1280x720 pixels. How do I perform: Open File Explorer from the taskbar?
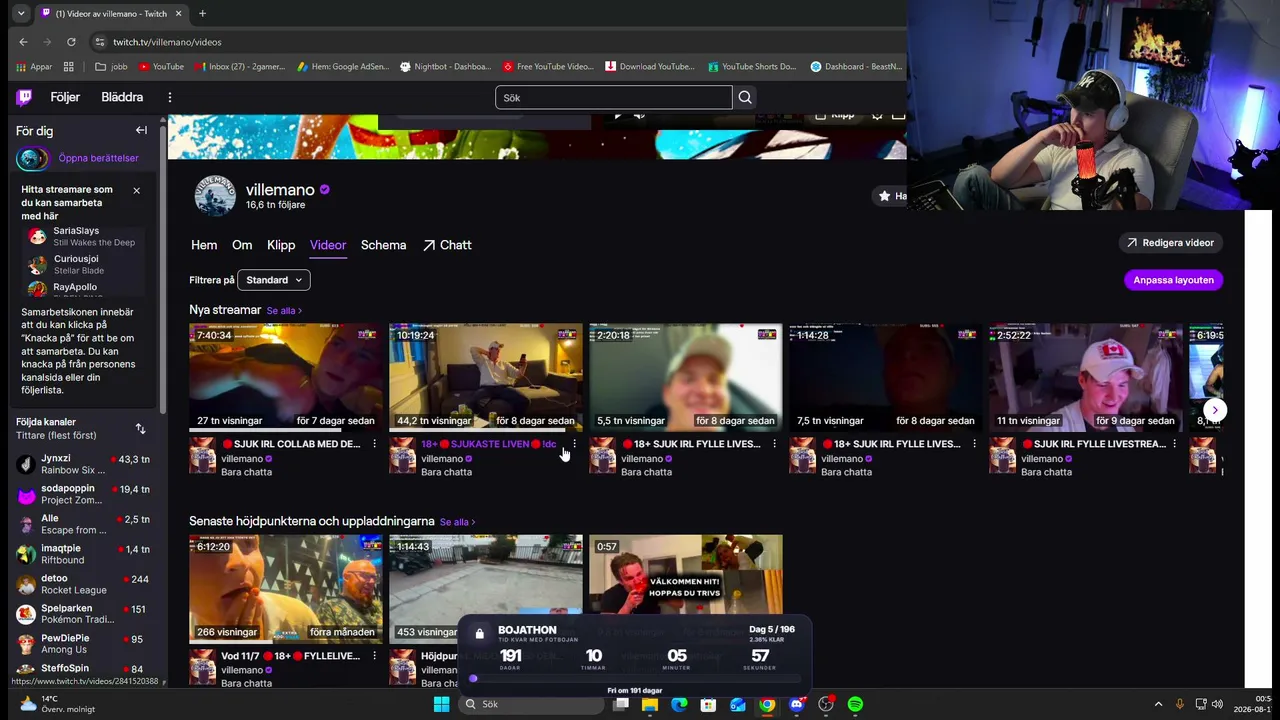point(650,704)
